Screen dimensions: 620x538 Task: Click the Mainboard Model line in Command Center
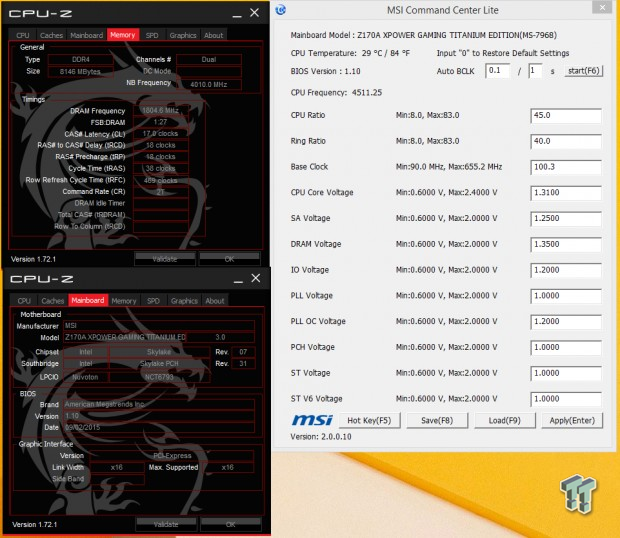(x=423, y=35)
